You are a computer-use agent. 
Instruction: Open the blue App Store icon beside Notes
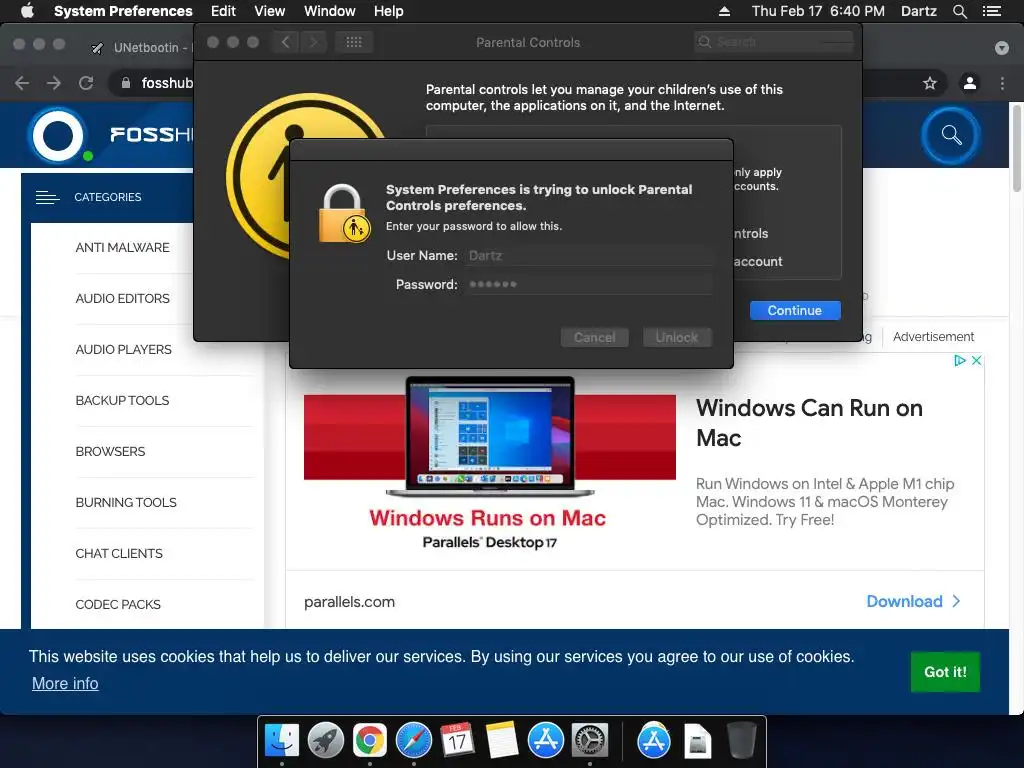[x=545, y=740]
